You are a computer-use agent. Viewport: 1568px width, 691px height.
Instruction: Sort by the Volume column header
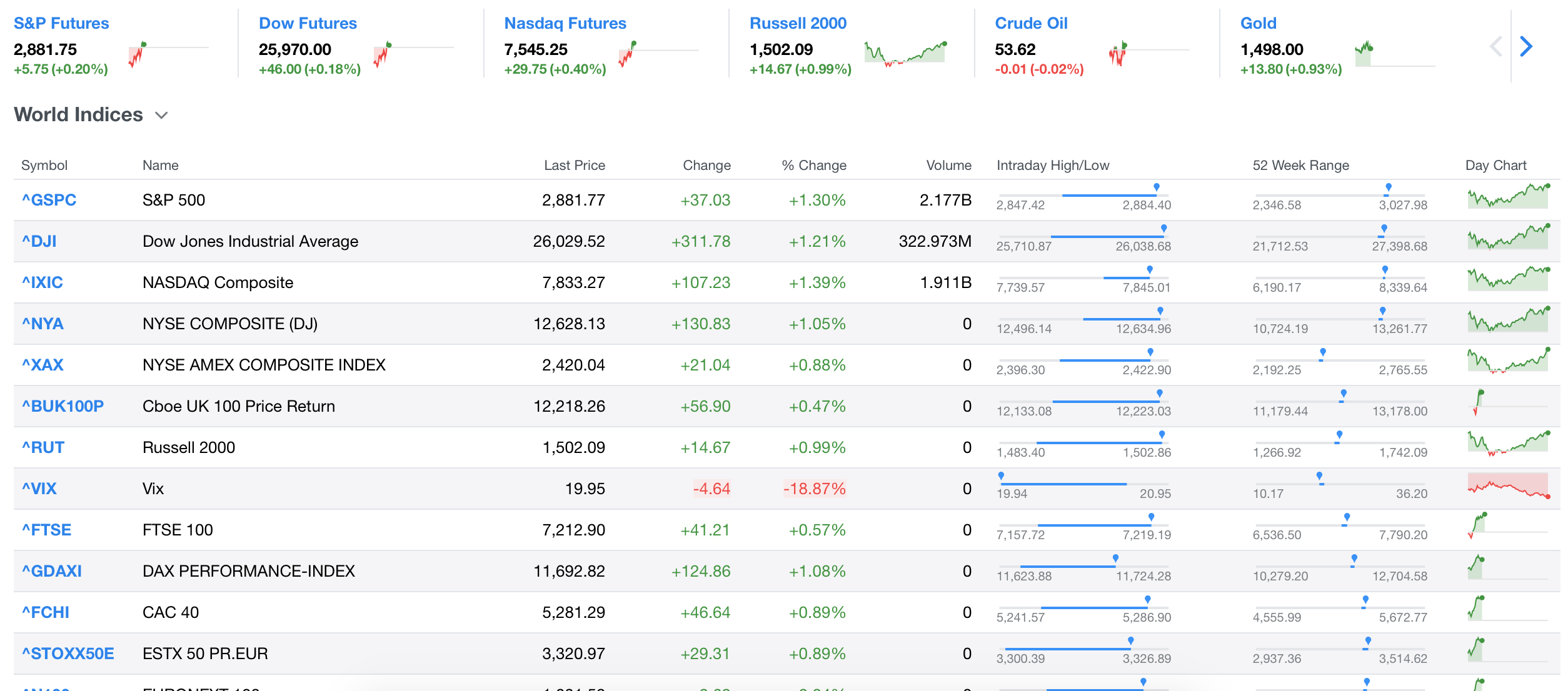point(948,166)
